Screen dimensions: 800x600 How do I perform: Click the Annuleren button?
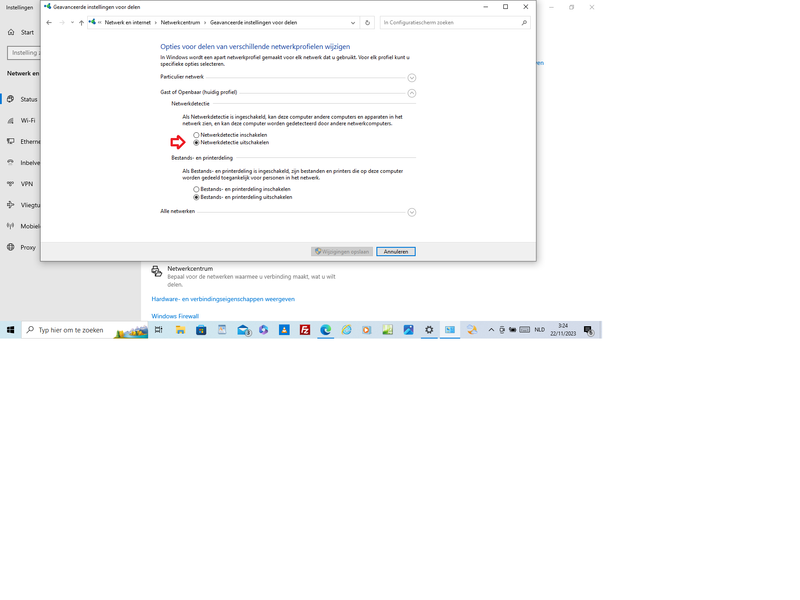coord(396,252)
